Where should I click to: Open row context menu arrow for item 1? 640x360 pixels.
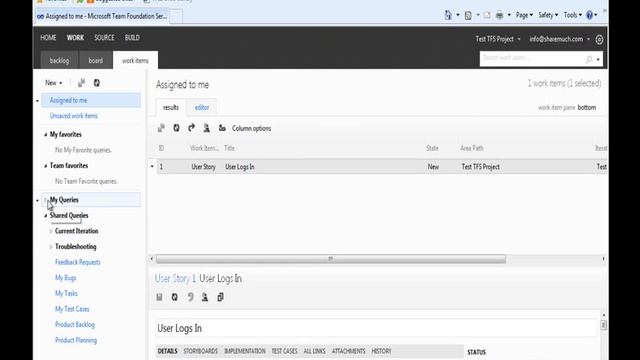[x=152, y=167]
